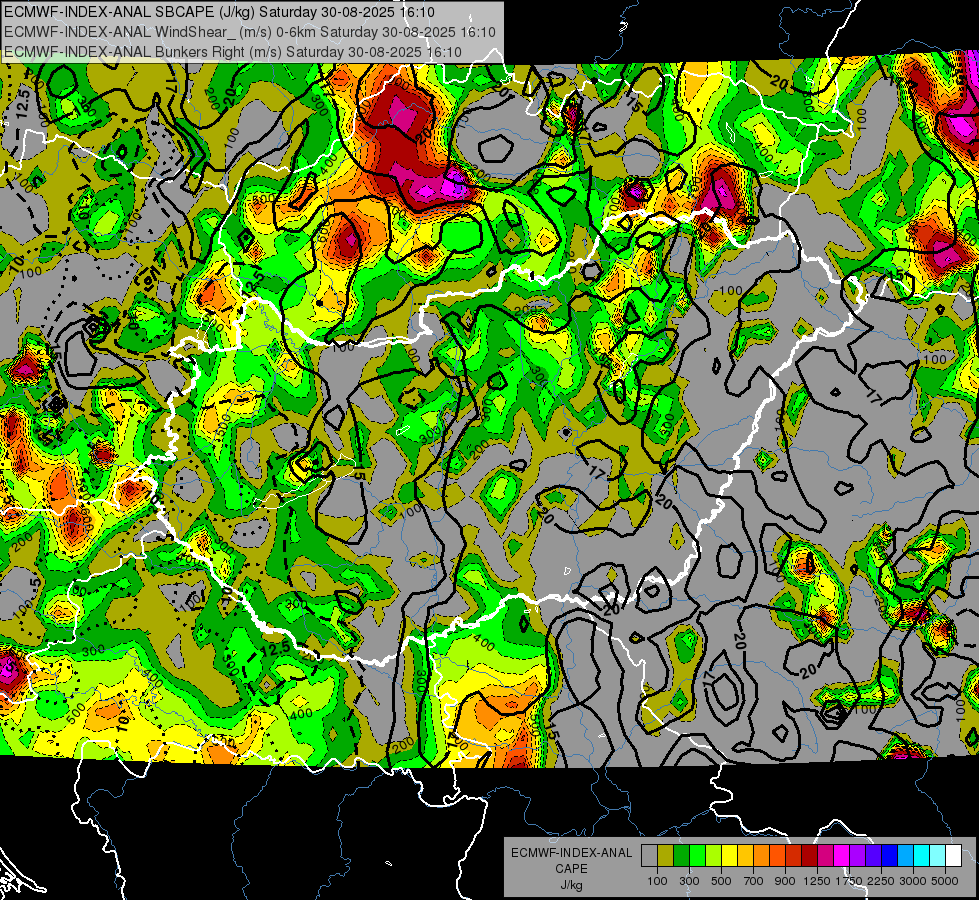Select the bright green swatch after 300

[x=697, y=855]
